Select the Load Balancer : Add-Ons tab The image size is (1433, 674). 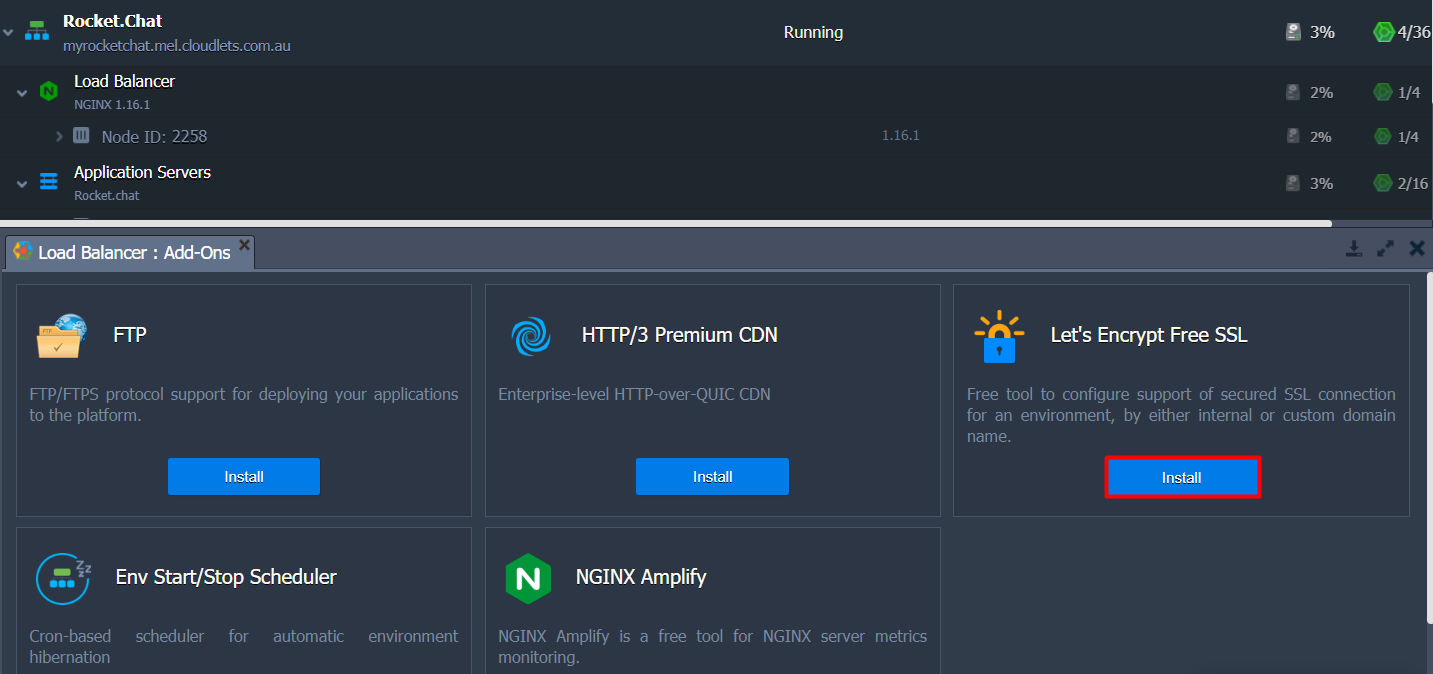click(130, 252)
